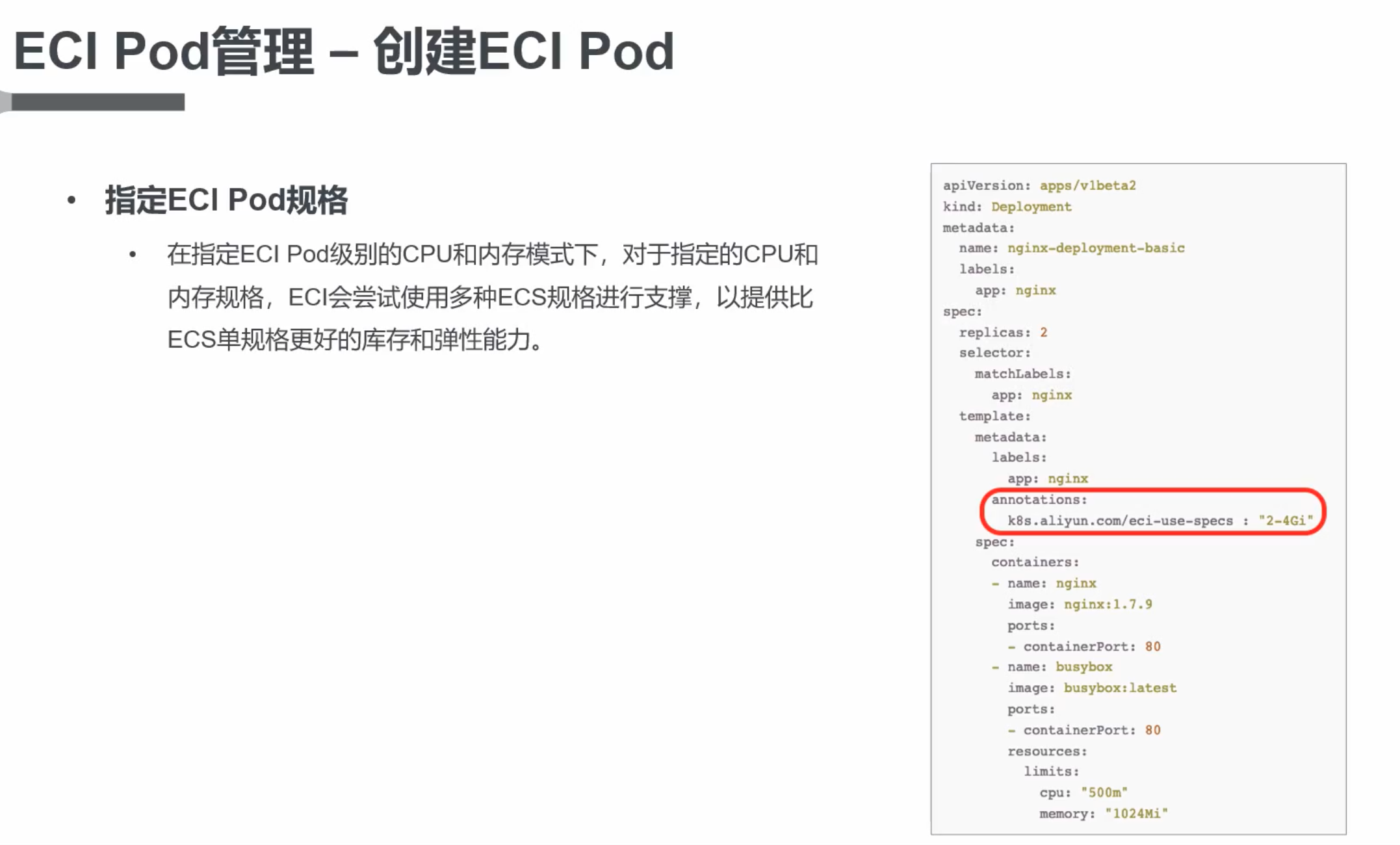Click "image: nginx:1.7.9" in the code
This screenshot has height=845, width=1400.
(1080, 604)
